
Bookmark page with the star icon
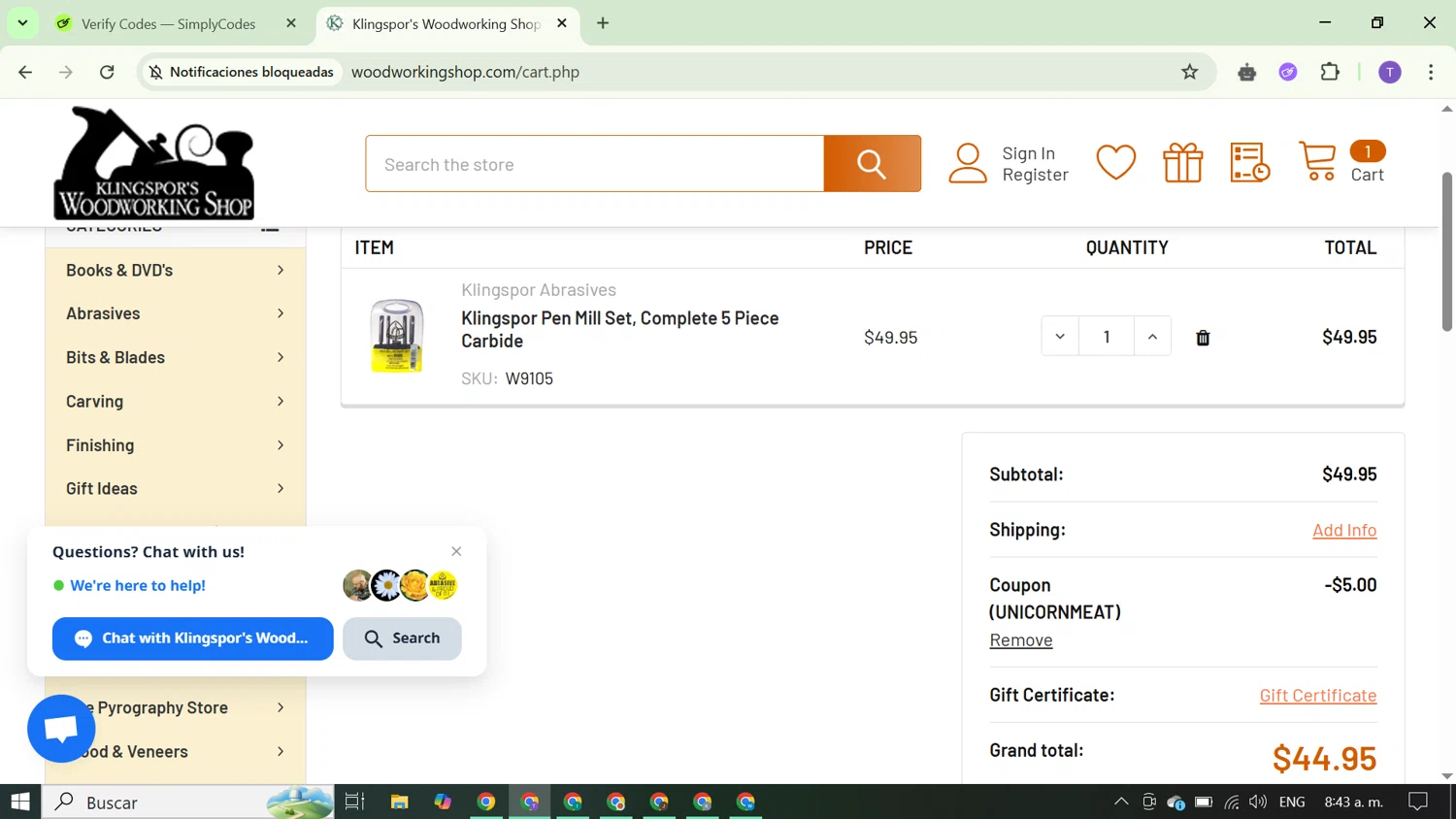[1189, 72]
